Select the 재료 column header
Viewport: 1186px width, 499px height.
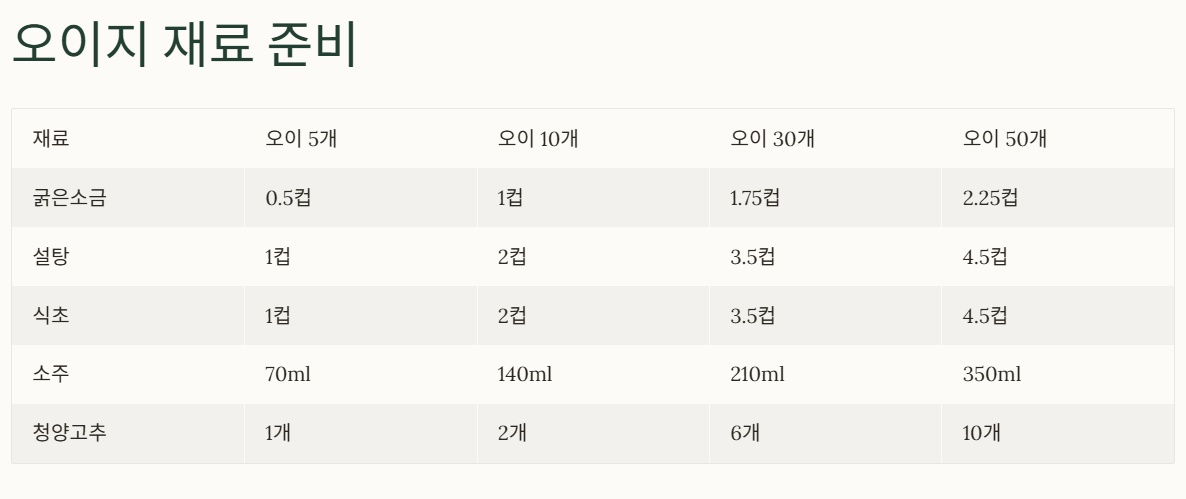pos(128,139)
